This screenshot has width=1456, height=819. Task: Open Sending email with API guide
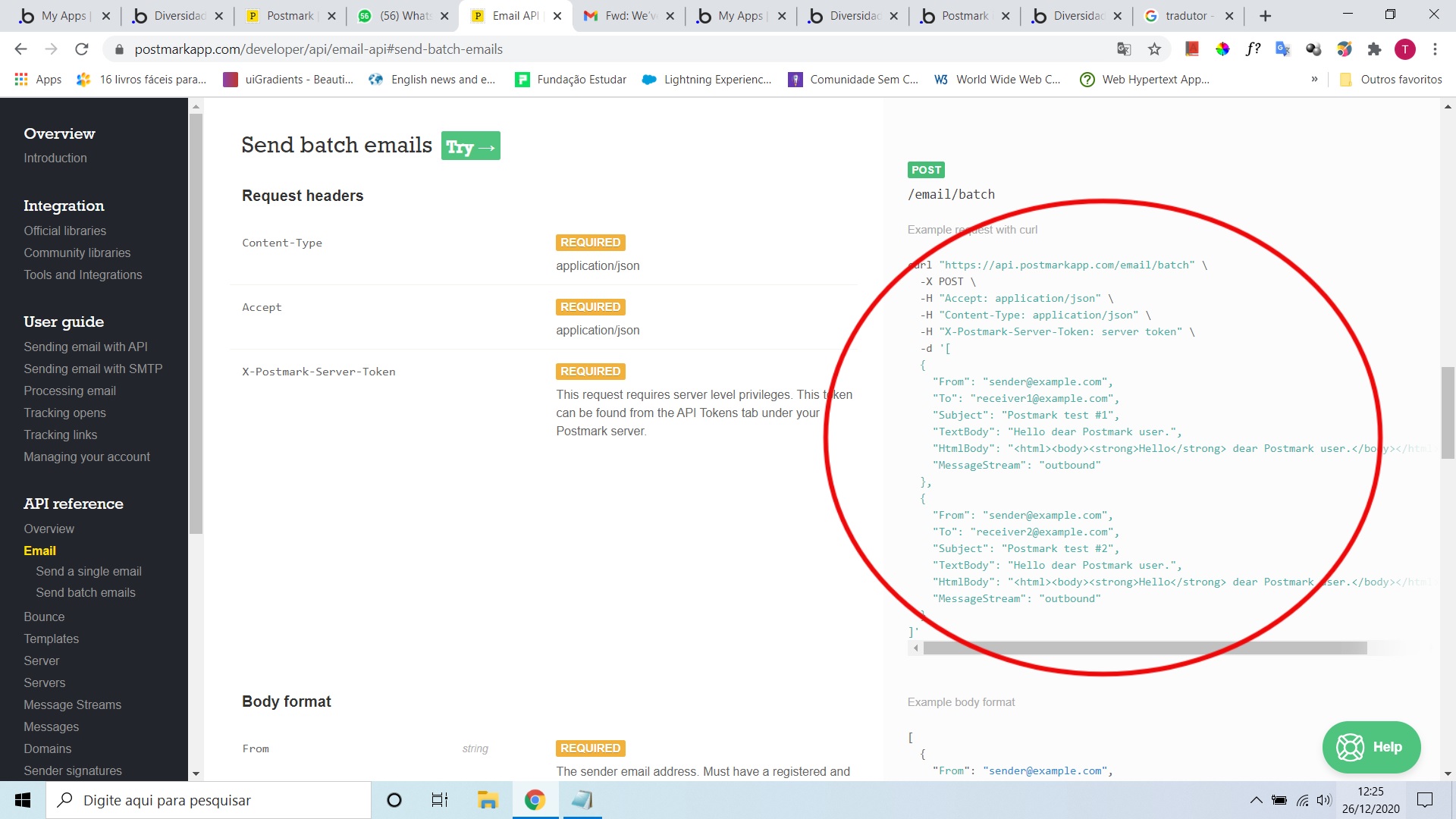tap(86, 347)
